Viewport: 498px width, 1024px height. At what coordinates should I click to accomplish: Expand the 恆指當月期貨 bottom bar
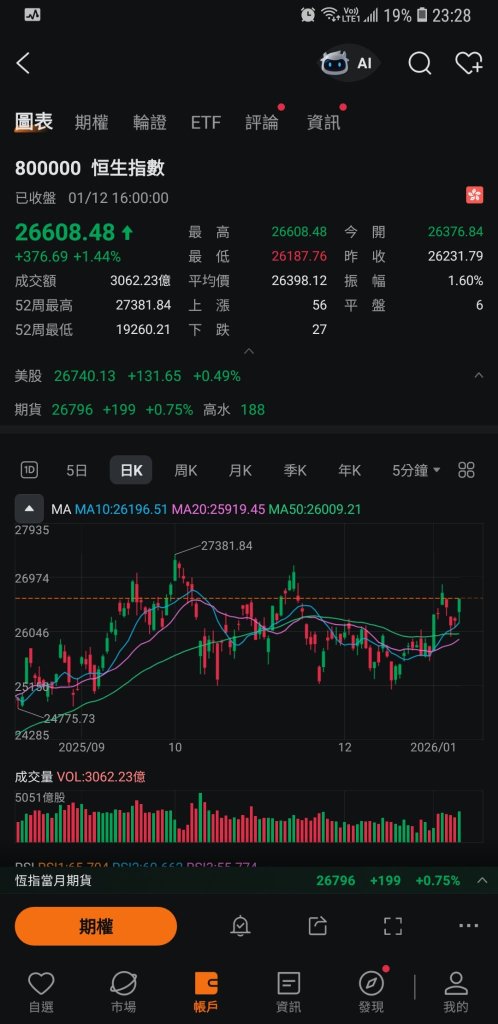pyautogui.click(x=482, y=880)
